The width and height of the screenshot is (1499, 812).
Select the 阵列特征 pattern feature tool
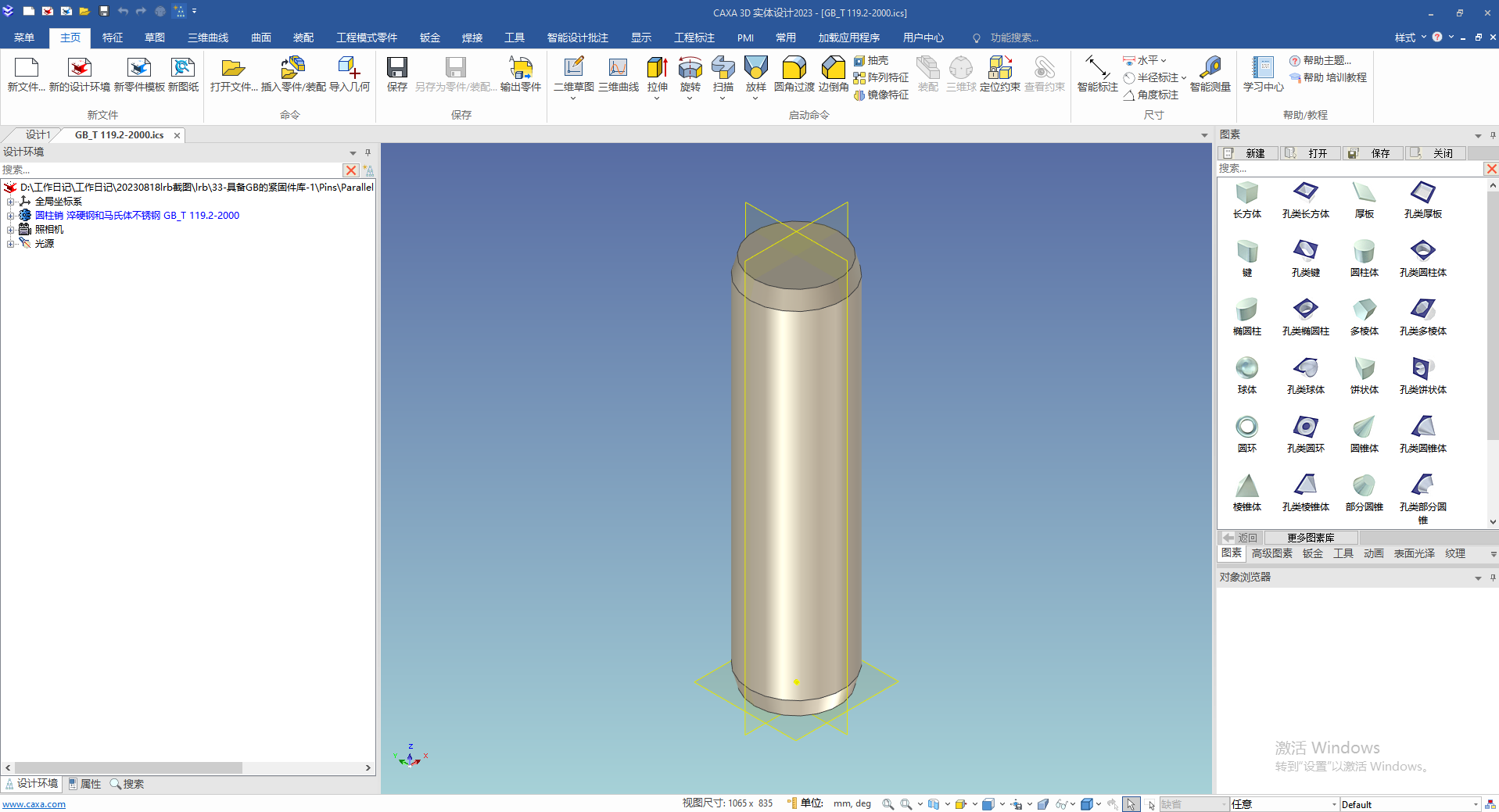[881, 77]
